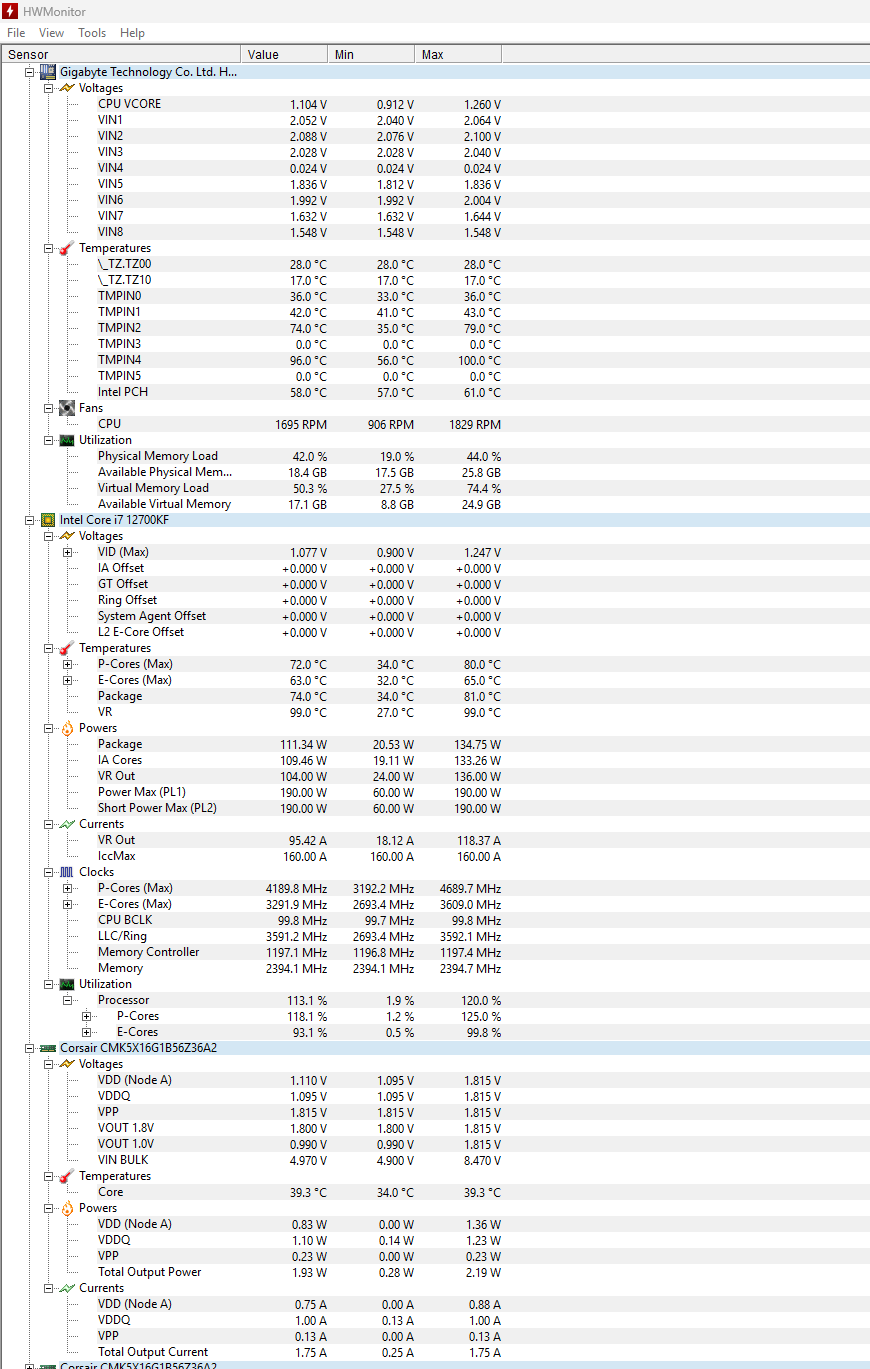The height and width of the screenshot is (1369, 870).
Task: Click the Max column header
Action: (457, 54)
